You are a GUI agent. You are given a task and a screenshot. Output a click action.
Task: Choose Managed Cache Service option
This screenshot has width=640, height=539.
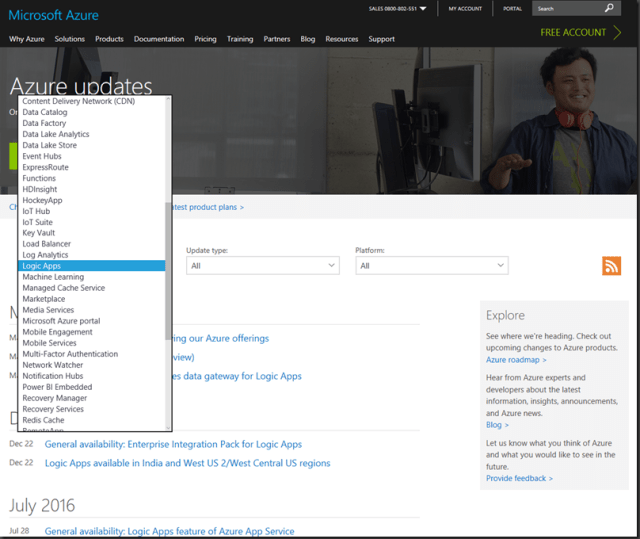click(92, 288)
